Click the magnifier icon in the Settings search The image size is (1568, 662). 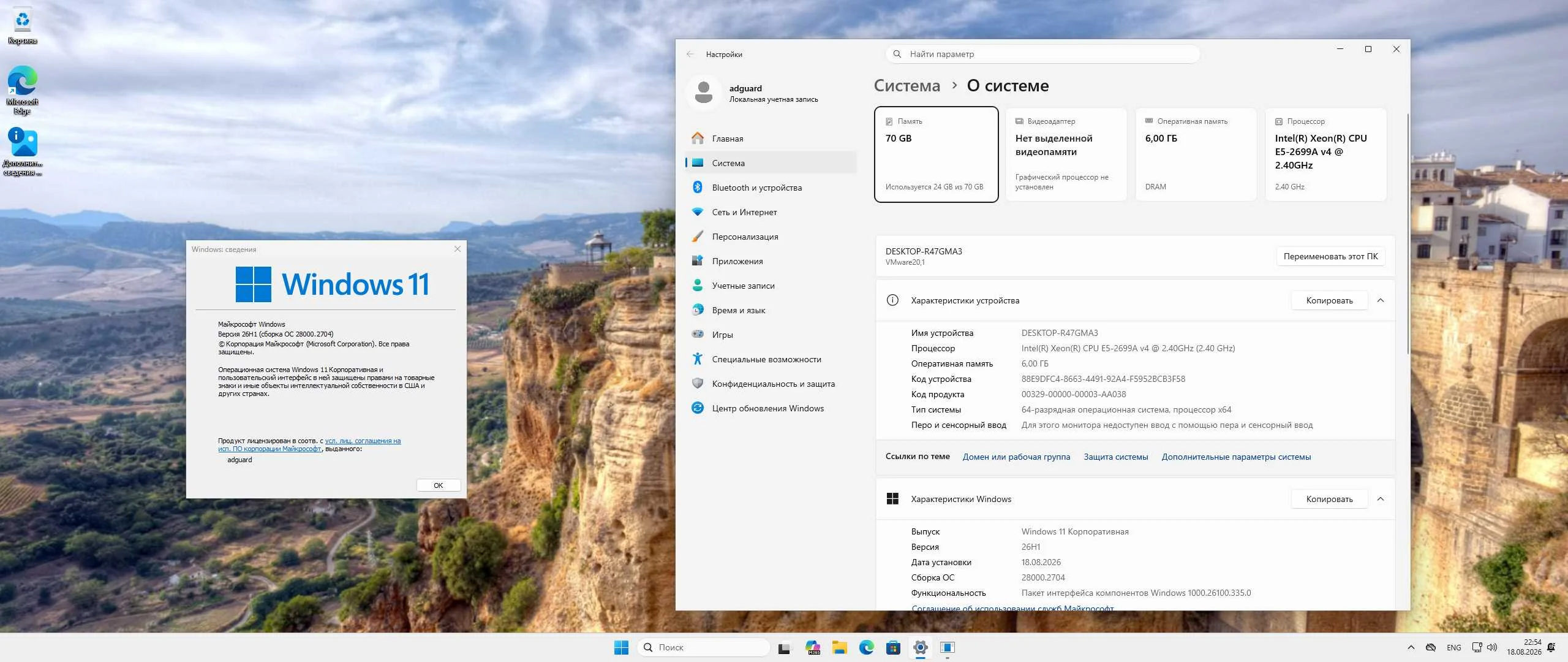coord(897,54)
